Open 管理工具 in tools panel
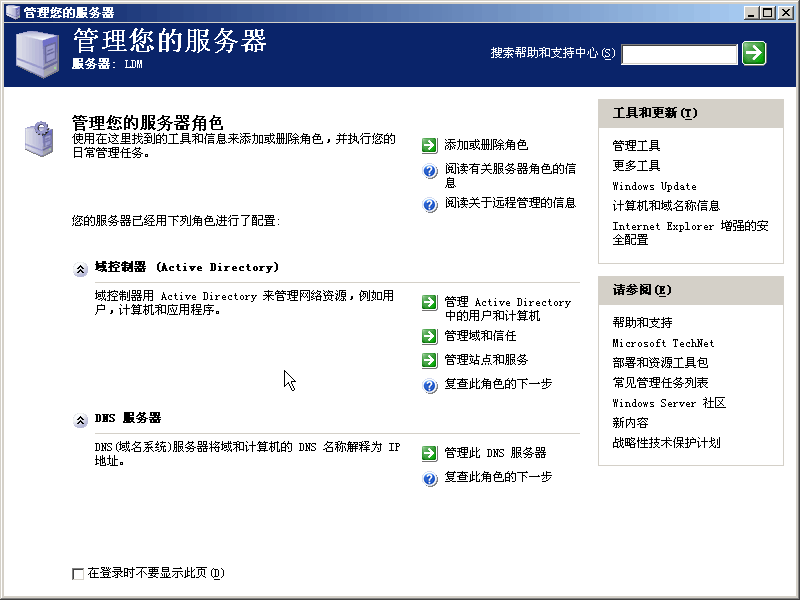800x600 pixels. (636, 146)
